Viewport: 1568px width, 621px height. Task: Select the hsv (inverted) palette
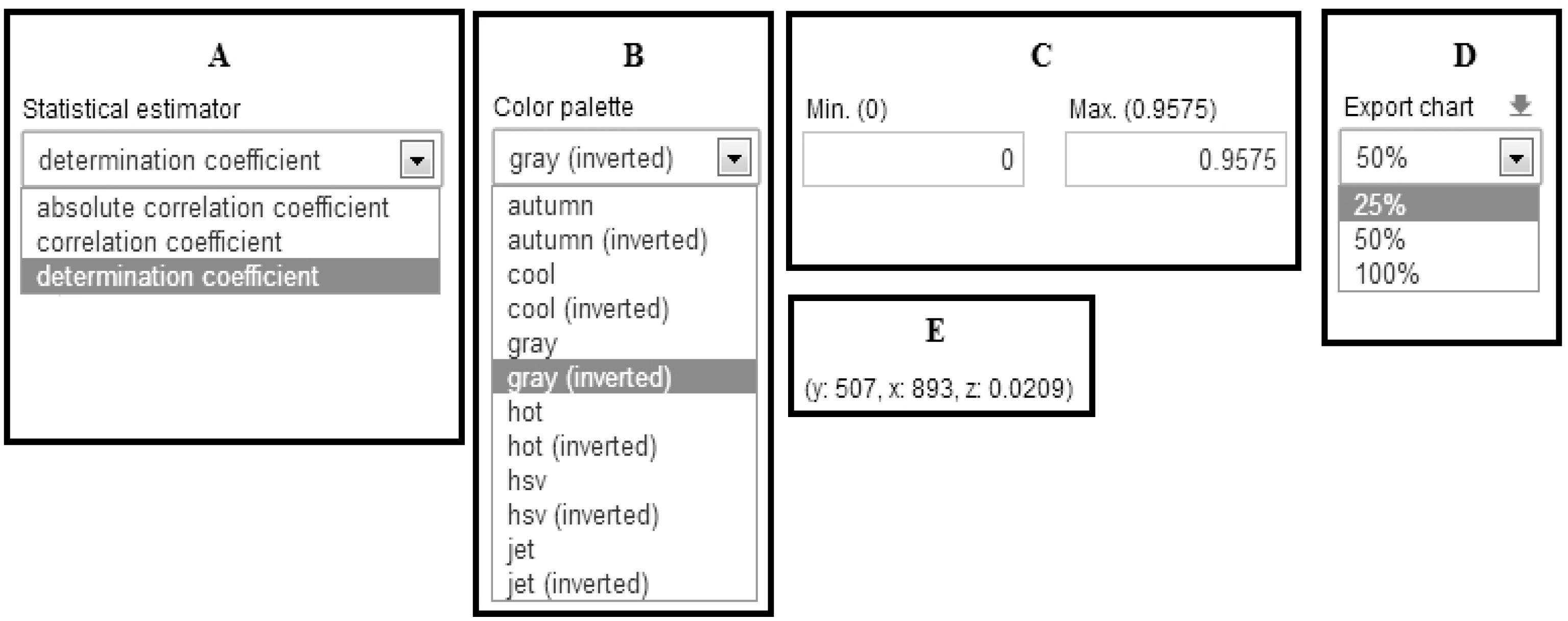point(583,514)
